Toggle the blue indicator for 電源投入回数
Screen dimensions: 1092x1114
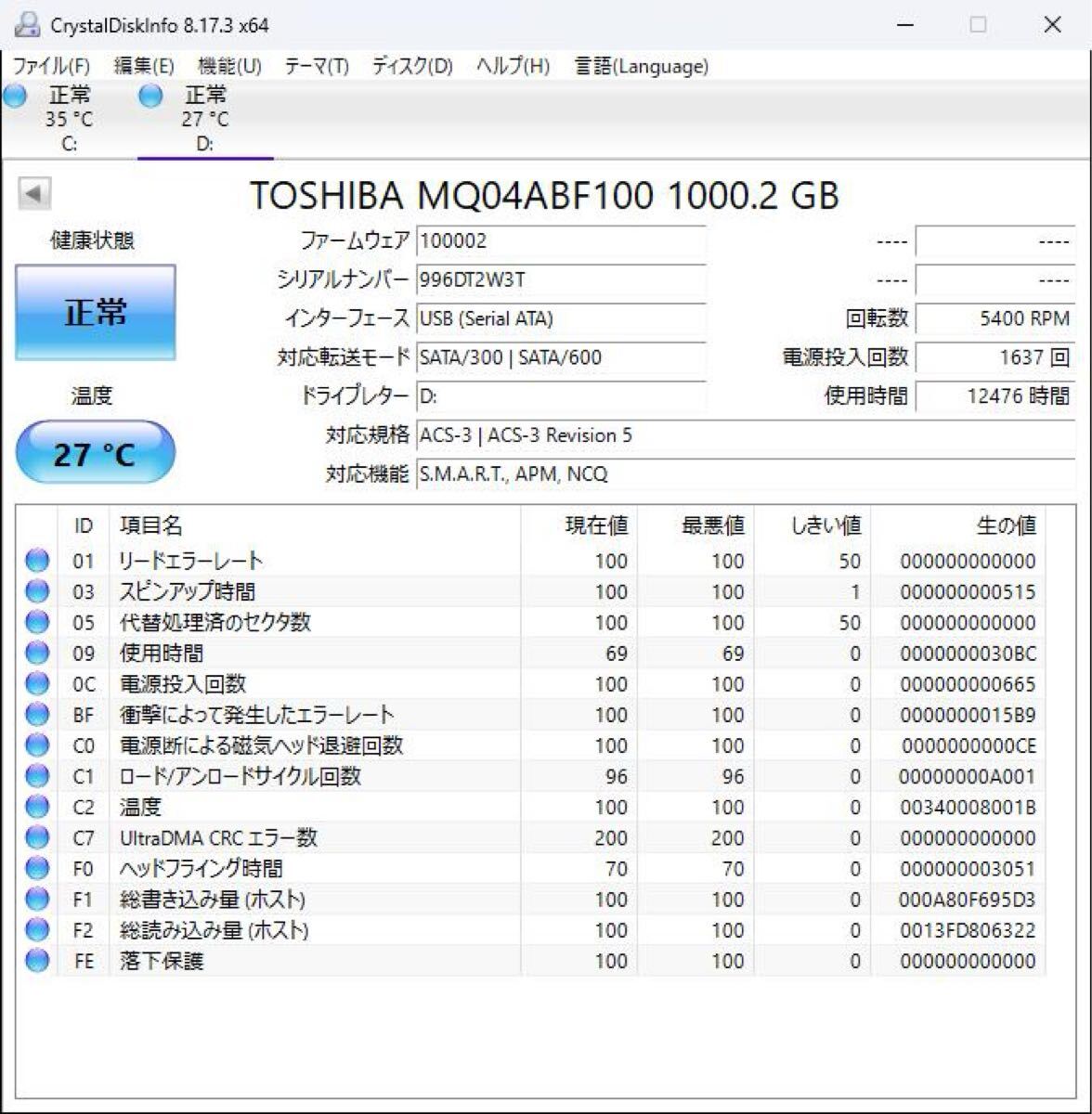(36, 684)
